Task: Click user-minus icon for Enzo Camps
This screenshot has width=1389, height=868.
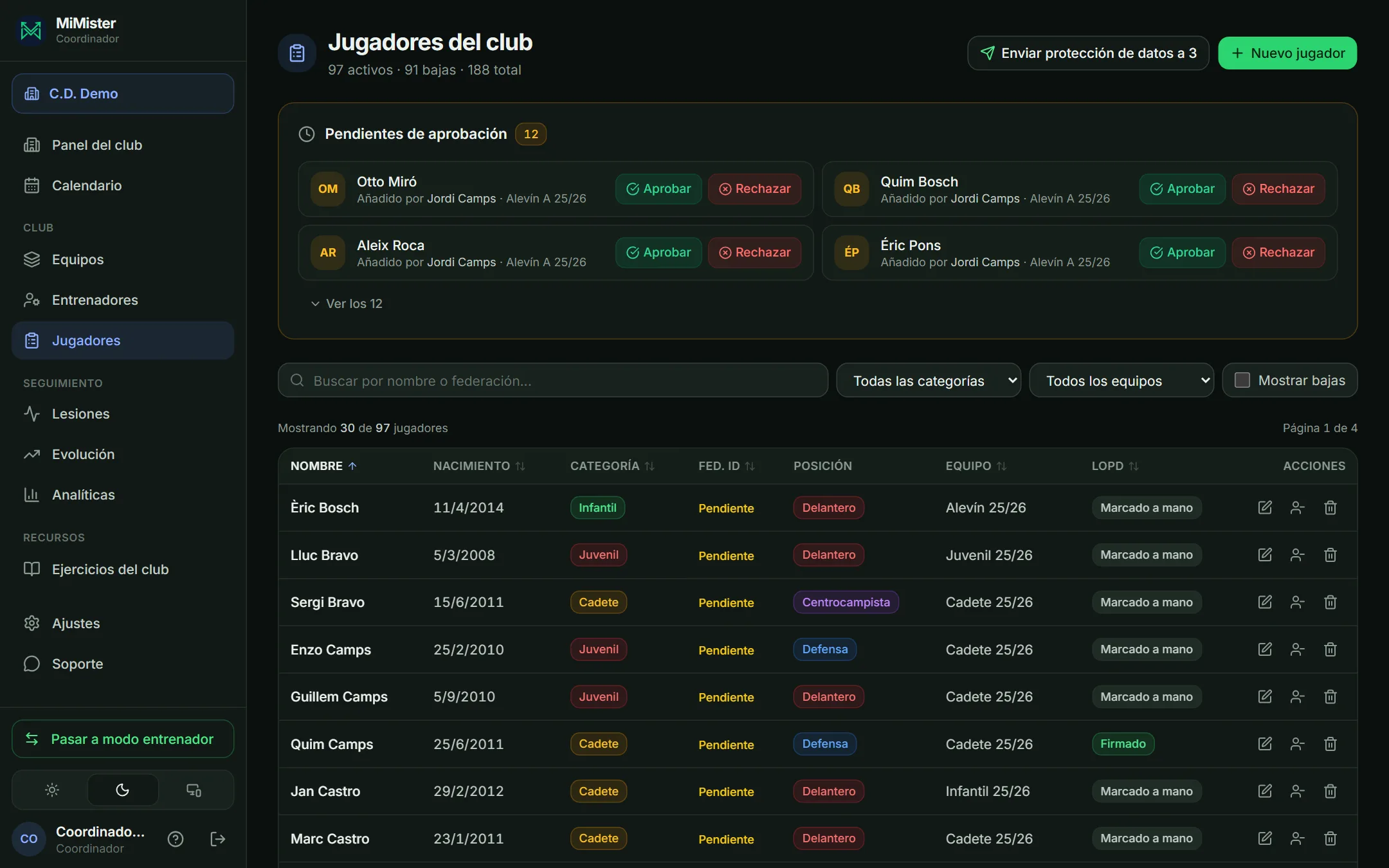Action: (x=1298, y=649)
